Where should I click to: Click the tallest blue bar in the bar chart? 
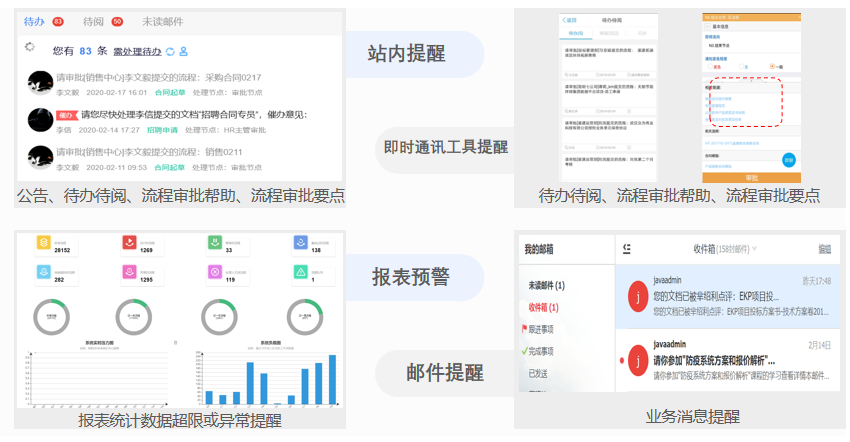point(332,380)
